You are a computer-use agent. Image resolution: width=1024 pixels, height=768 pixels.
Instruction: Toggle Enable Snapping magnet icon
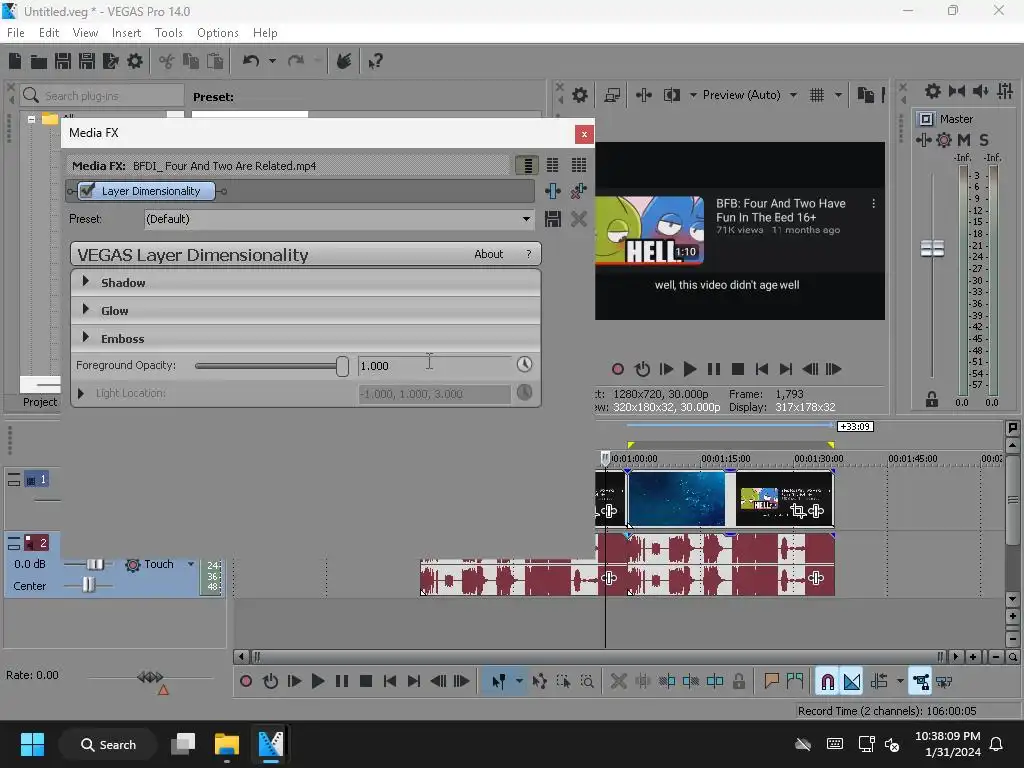coord(827,682)
